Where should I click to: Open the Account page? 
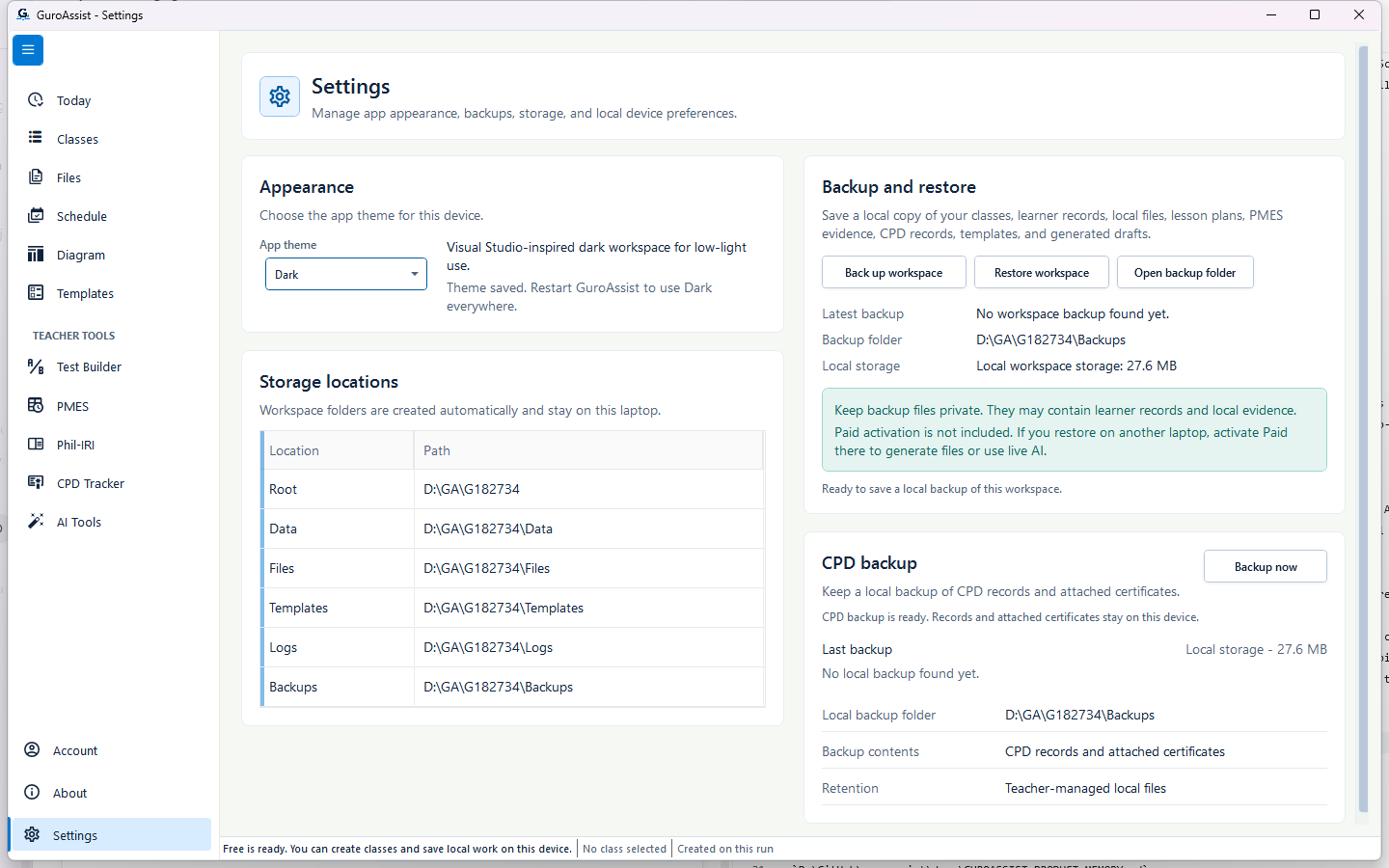(x=111, y=750)
